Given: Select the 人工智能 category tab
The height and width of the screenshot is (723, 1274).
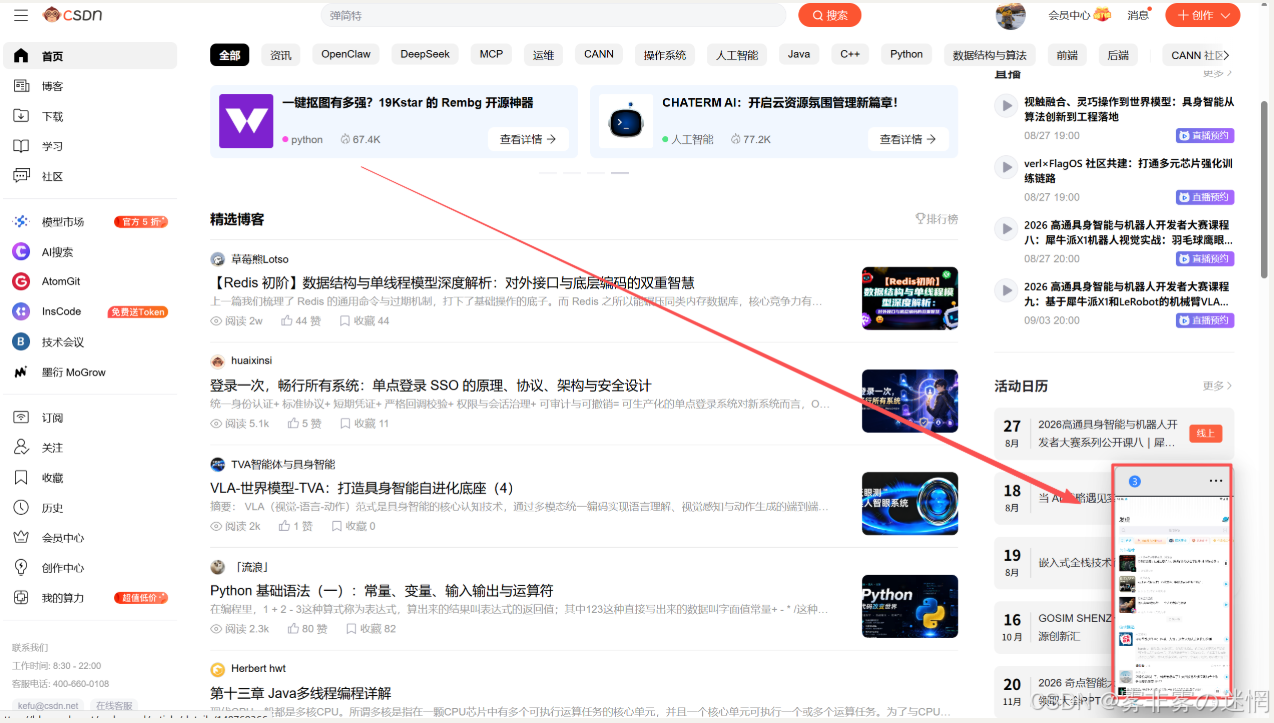Looking at the screenshot, I should [x=737, y=55].
